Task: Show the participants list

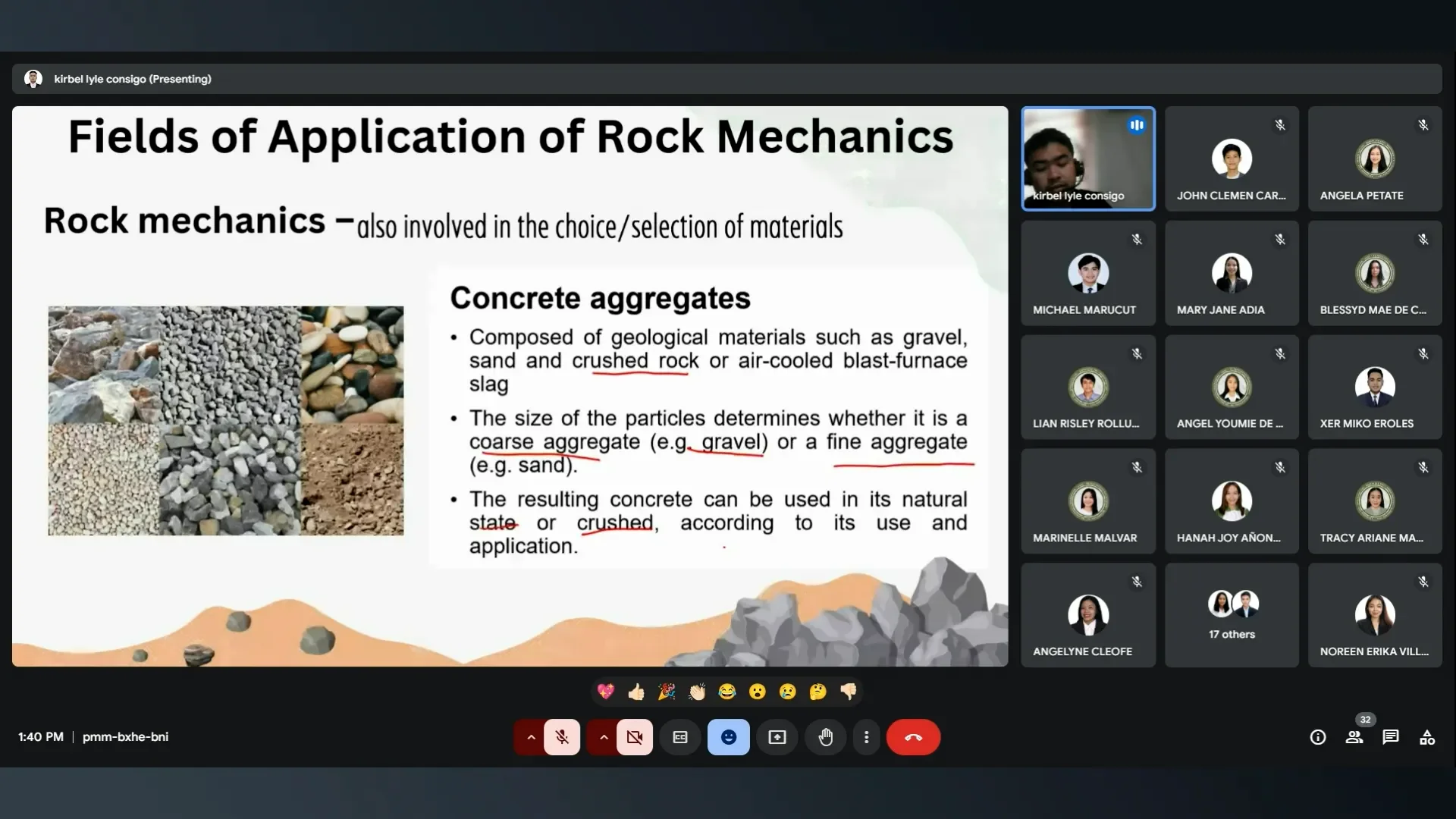Action: click(x=1354, y=736)
